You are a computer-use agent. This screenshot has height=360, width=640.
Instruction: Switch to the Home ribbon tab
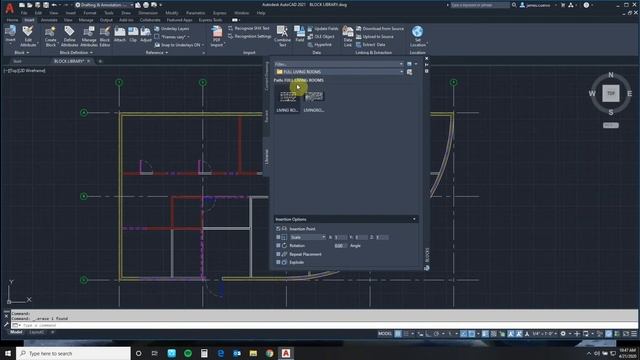pyautogui.click(x=12, y=20)
